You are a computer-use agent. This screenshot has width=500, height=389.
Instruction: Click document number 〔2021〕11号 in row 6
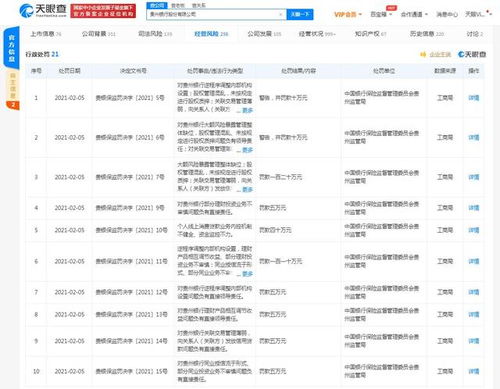coord(131,261)
